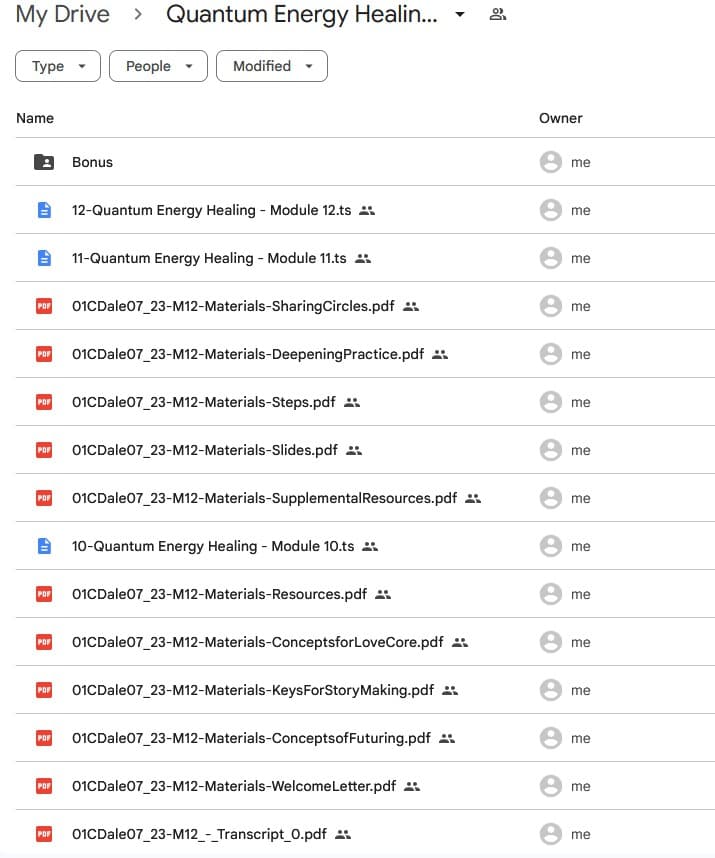Click owner avatar in Bonus row
This screenshot has width=715, height=858.
[x=550, y=162]
